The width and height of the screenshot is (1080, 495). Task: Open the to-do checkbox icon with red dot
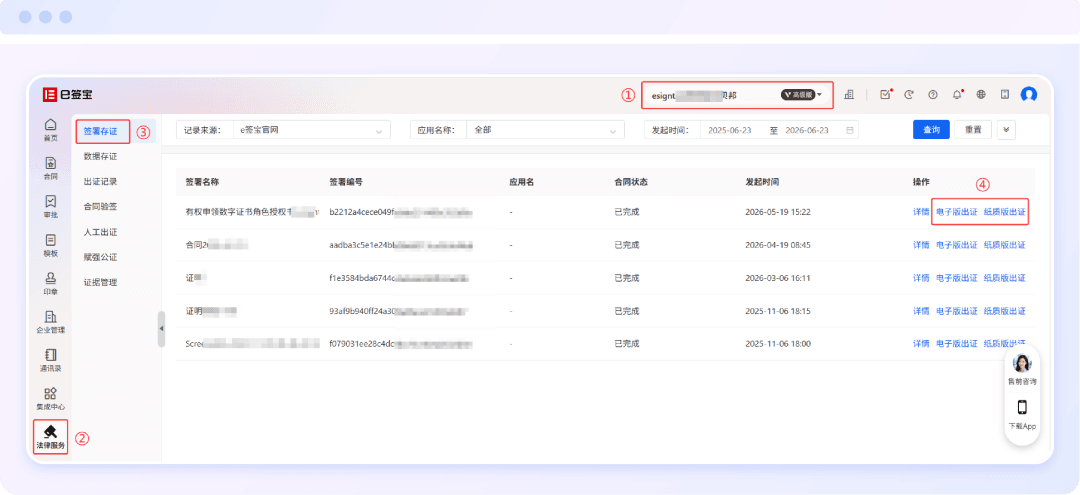click(x=886, y=95)
